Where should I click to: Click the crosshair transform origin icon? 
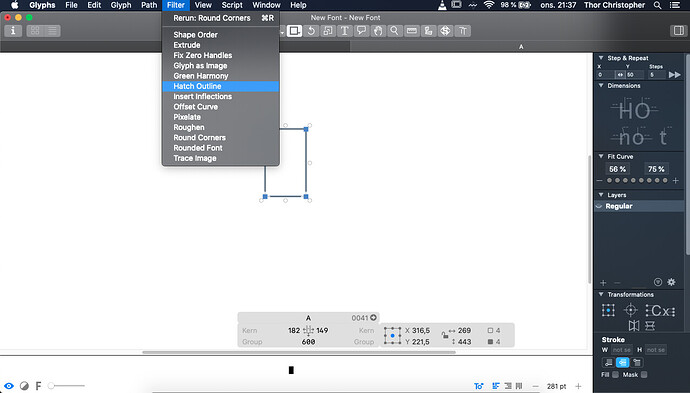coord(631,310)
